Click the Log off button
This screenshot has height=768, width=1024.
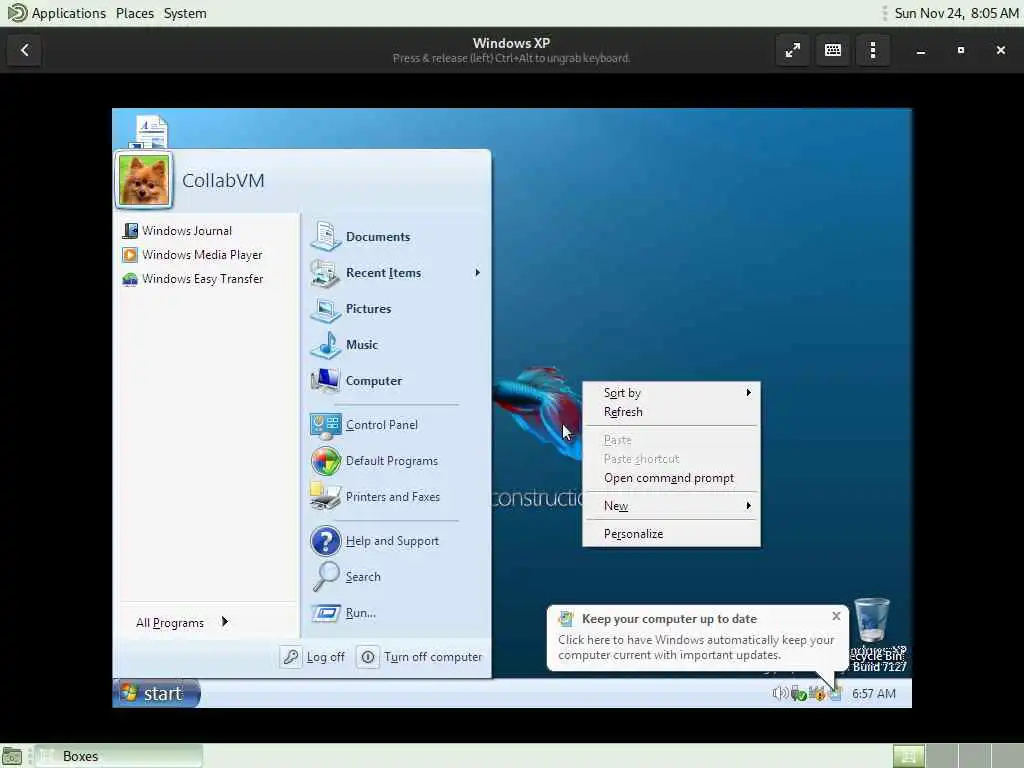point(313,657)
